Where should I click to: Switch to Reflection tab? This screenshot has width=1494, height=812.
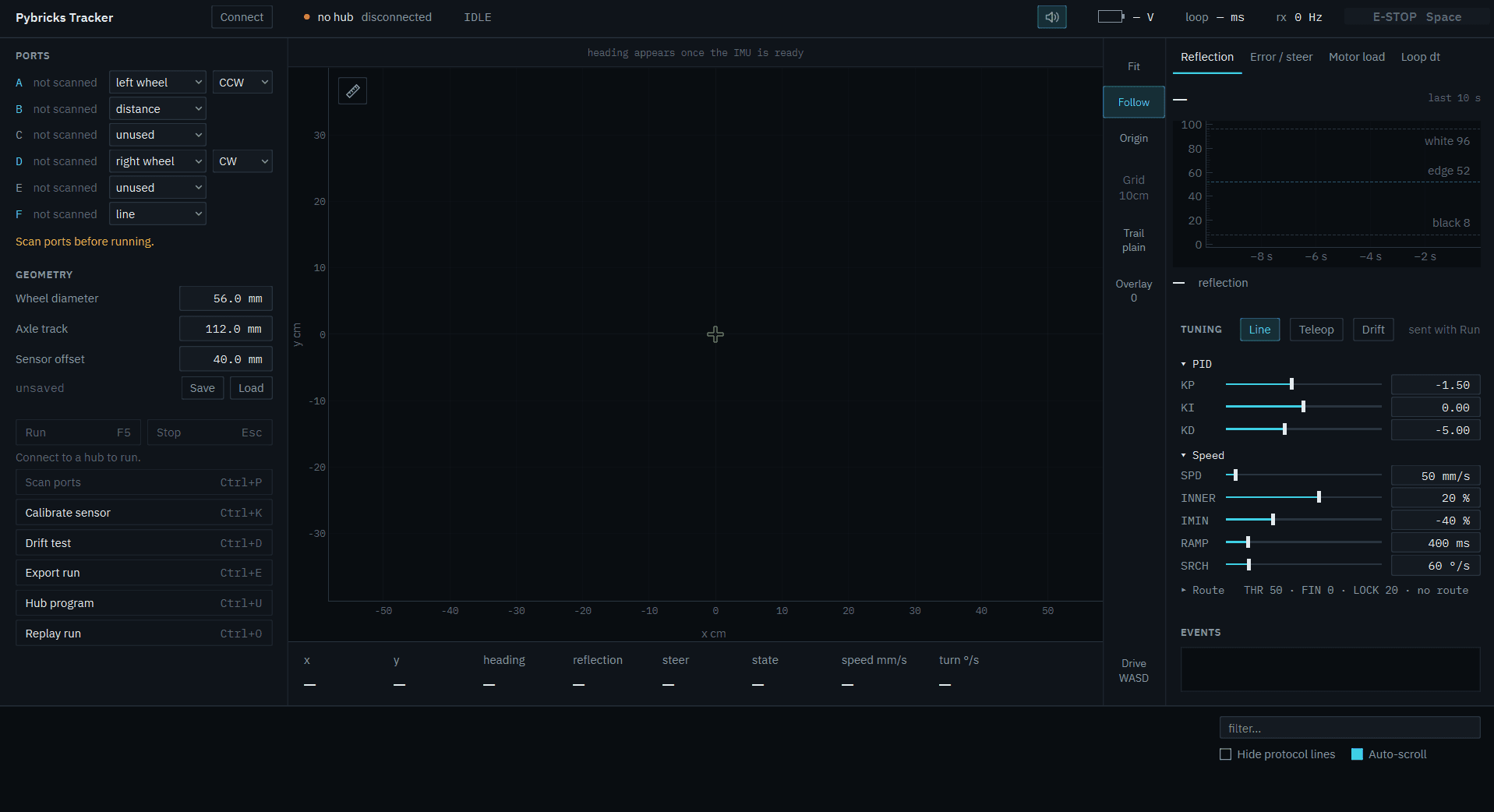(1207, 57)
